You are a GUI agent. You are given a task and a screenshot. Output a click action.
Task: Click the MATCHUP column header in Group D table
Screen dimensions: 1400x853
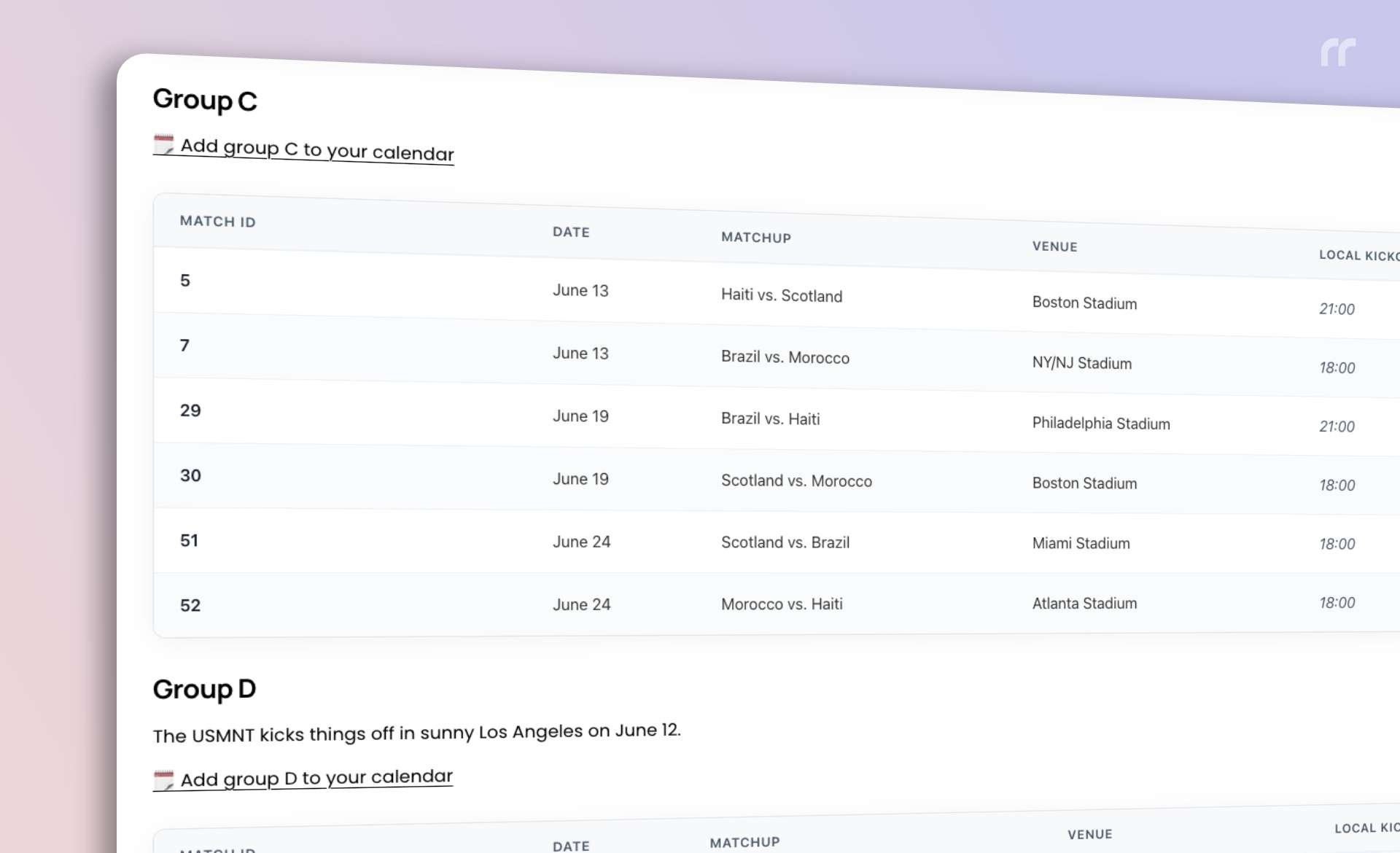(744, 842)
